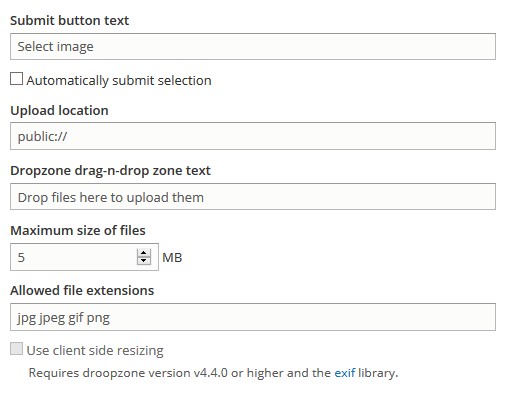Toggle the Use client side resizing checkbox
Image resolution: width=532 pixels, height=395 pixels.
(16, 349)
